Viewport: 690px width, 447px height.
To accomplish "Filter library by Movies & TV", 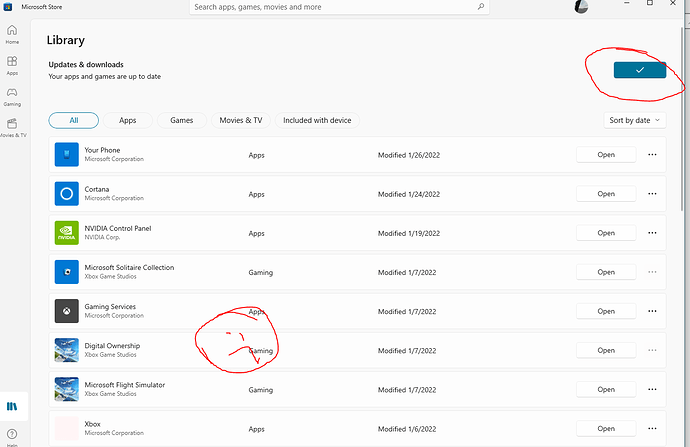I will pyautogui.click(x=241, y=120).
